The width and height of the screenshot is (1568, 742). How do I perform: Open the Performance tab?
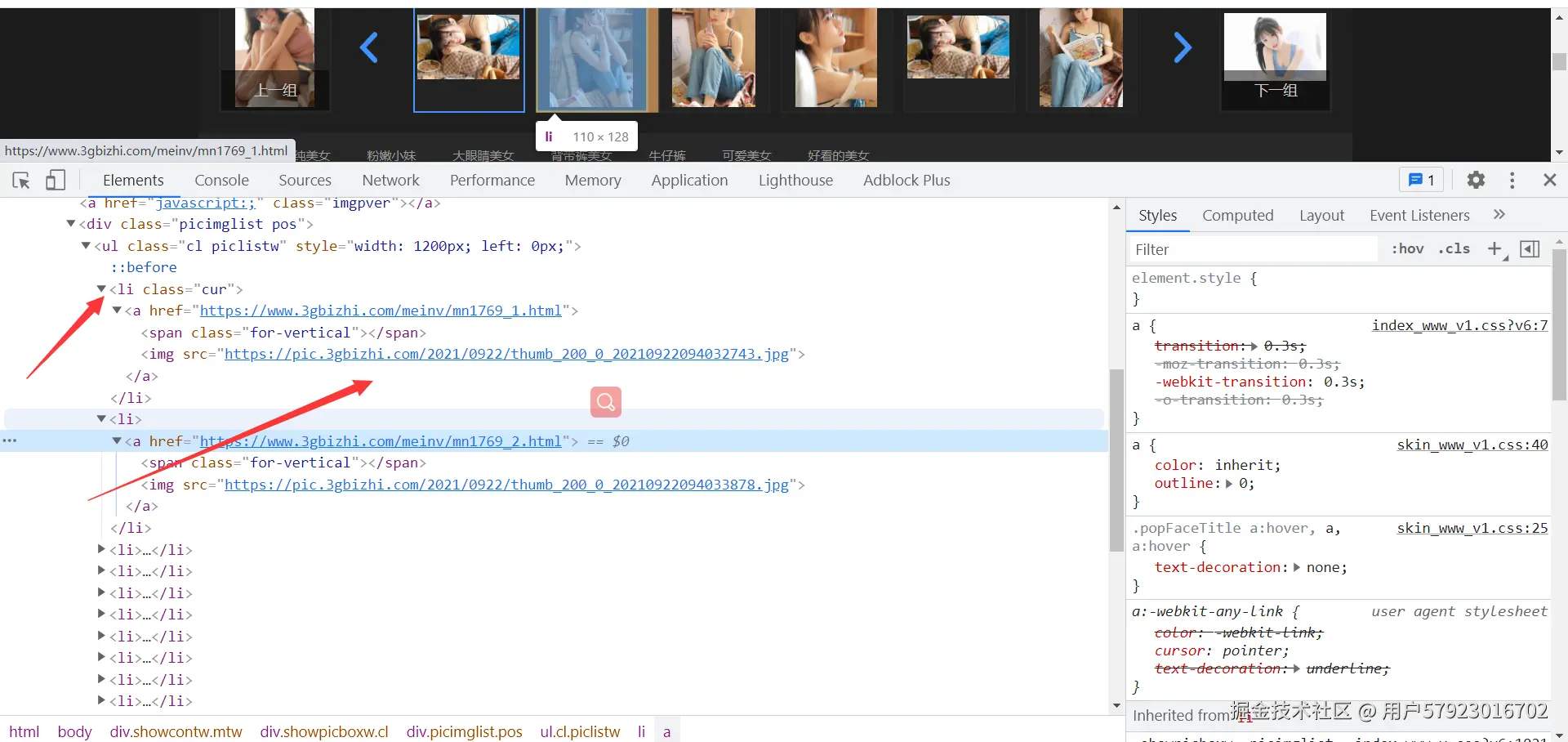pos(492,180)
